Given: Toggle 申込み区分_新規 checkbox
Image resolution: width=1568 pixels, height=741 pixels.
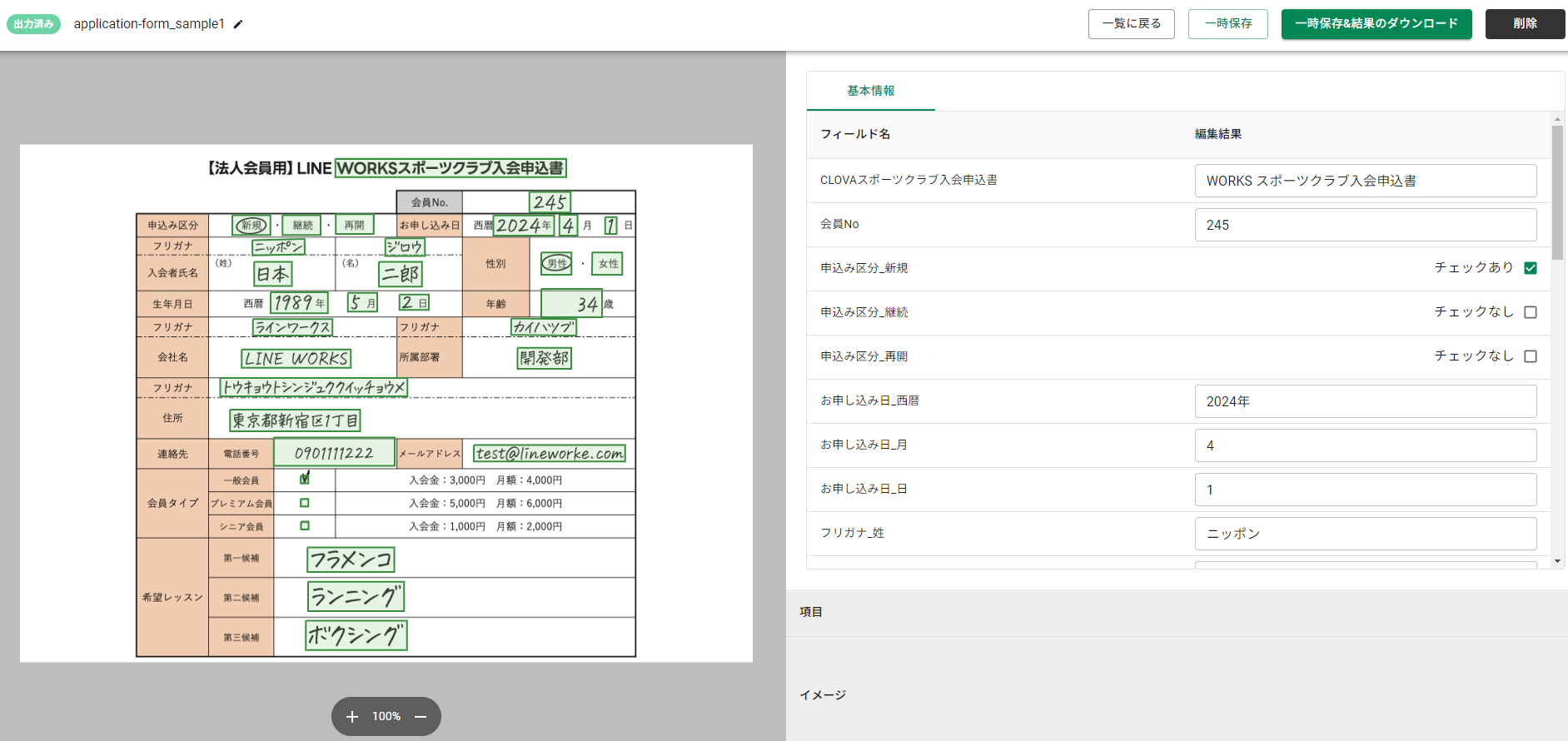Looking at the screenshot, I should (x=1531, y=268).
